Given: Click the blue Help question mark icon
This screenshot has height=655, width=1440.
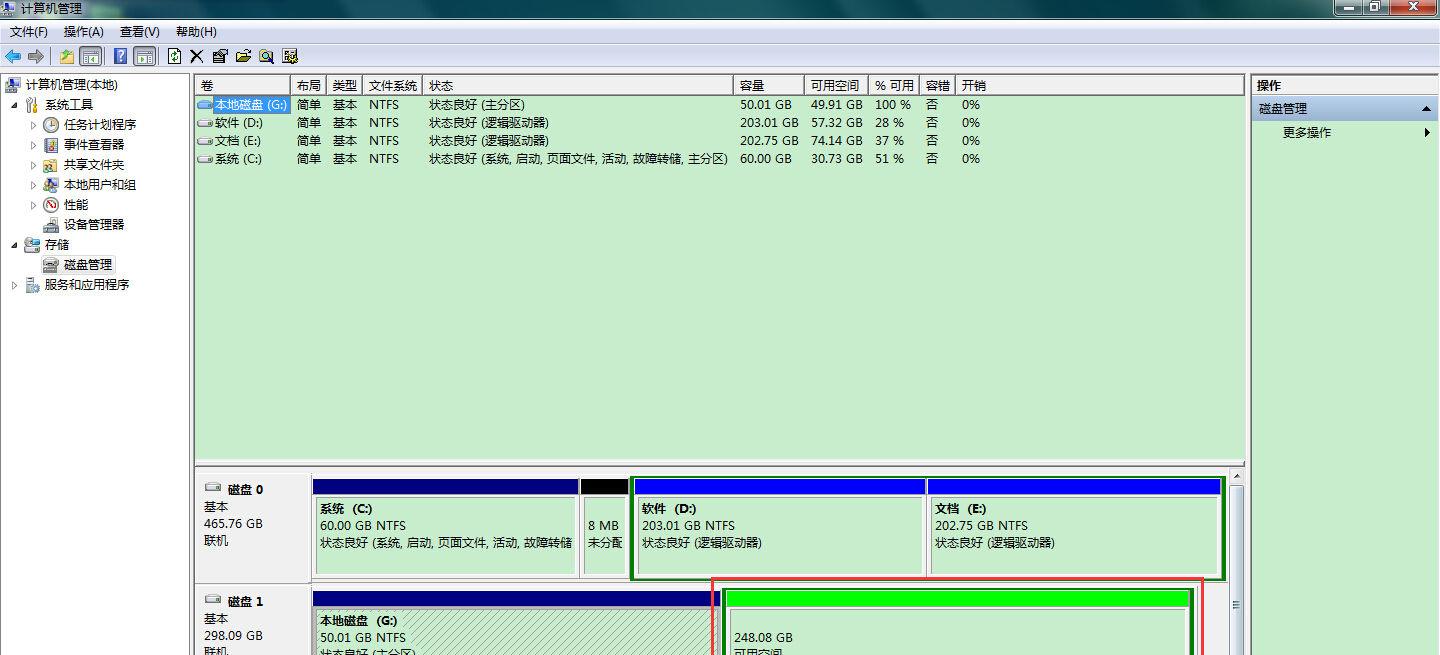Looking at the screenshot, I should tap(120, 56).
